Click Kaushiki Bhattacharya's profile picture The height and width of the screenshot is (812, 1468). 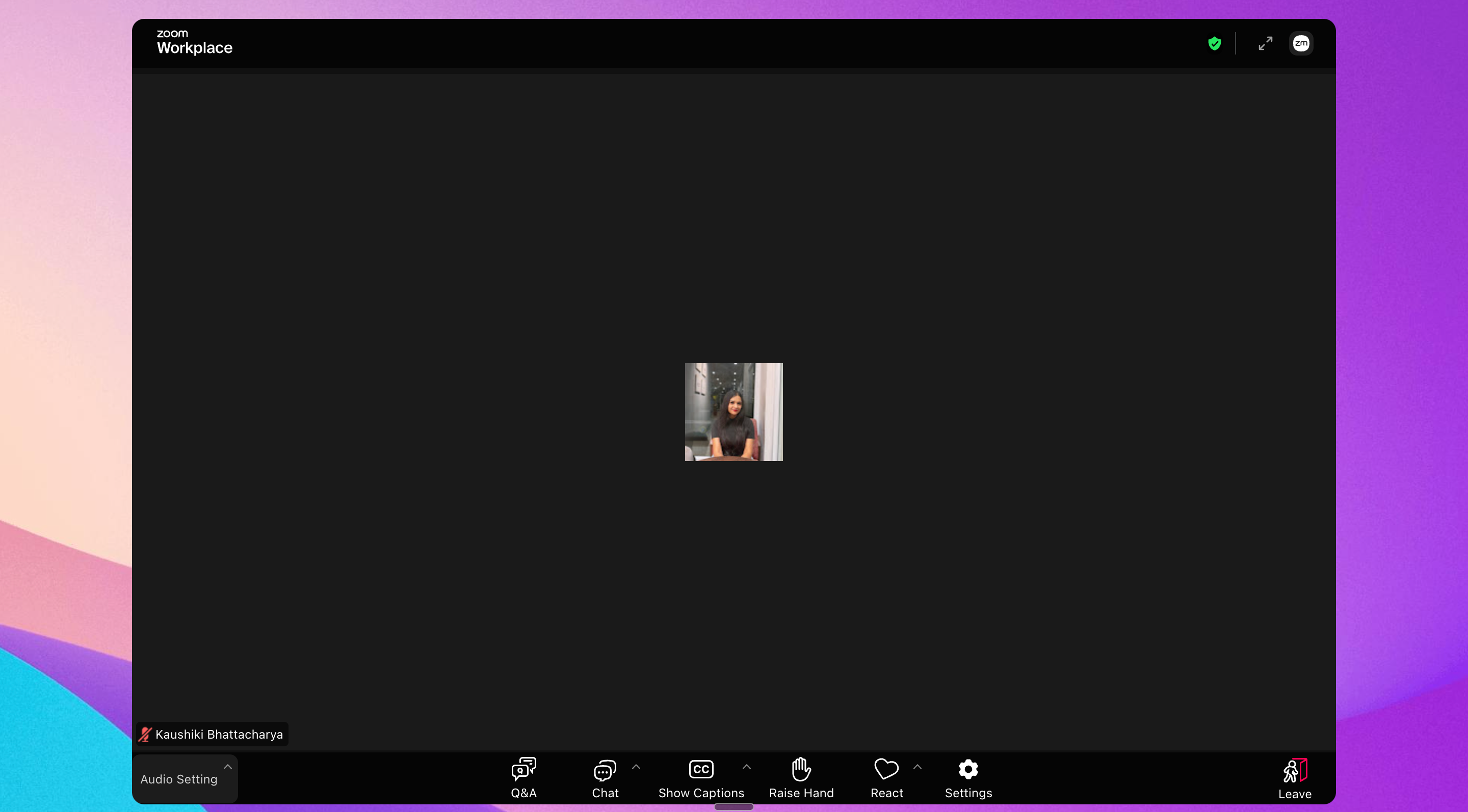pos(733,412)
